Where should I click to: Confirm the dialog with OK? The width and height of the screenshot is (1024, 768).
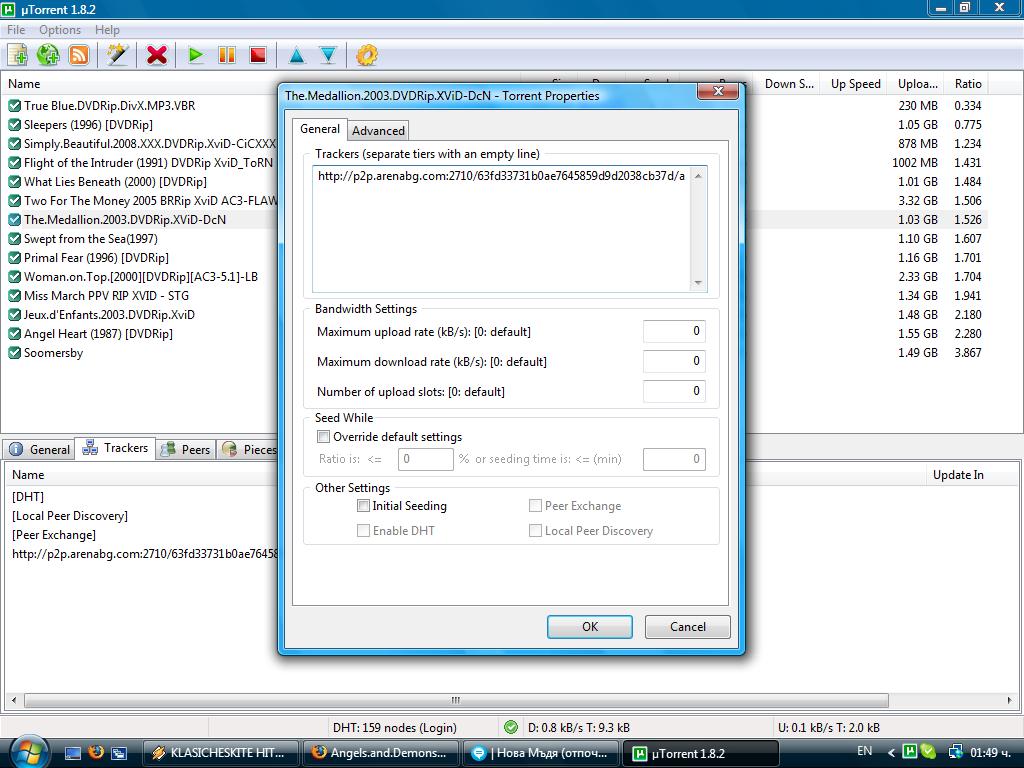coord(590,627)
